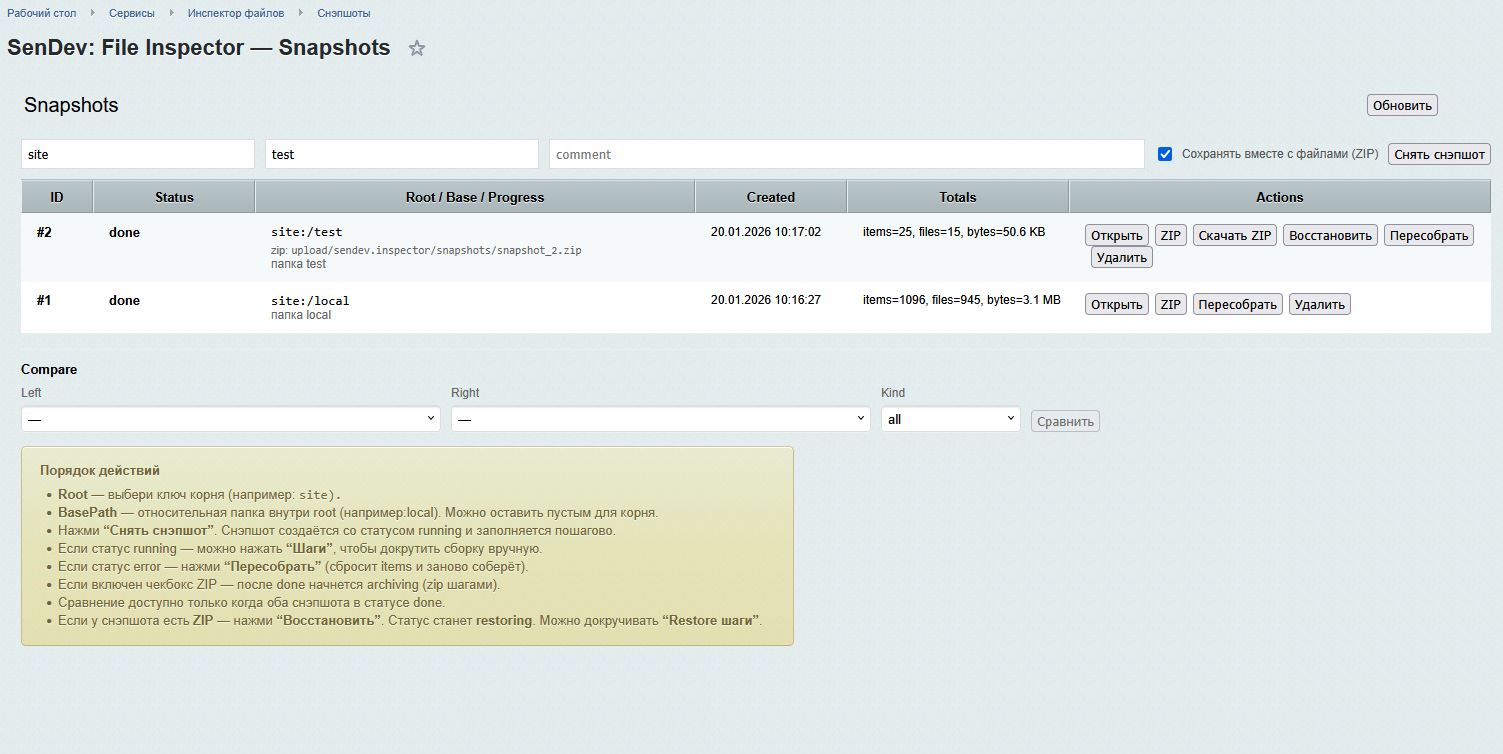Open the Left snapshot compare dropdown
The image size is (1503, 754).
(230, 418)
